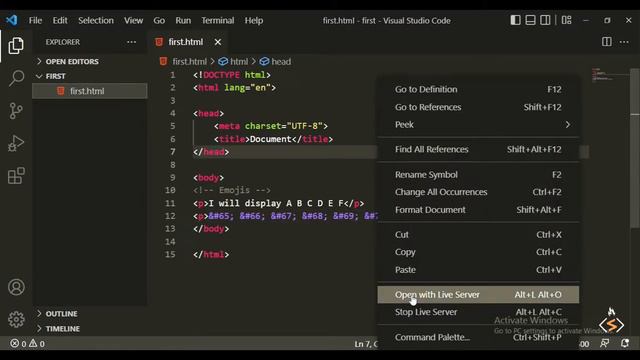The width and height of the screenshot is (640, 360).
Task: Open Explorer more actions ellipsis
Action: click(x=131, y=42)
